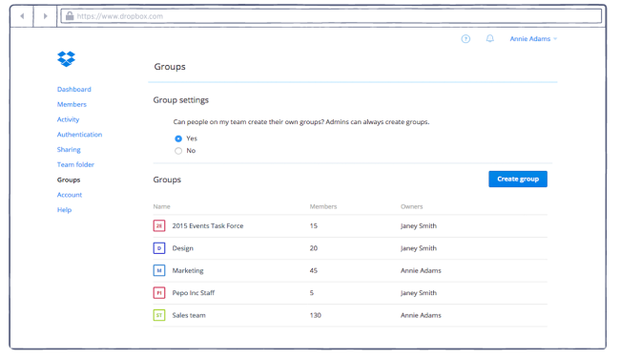Click the Create group button
The height and width of the screenshot is (360, 620).
[518, 179]
